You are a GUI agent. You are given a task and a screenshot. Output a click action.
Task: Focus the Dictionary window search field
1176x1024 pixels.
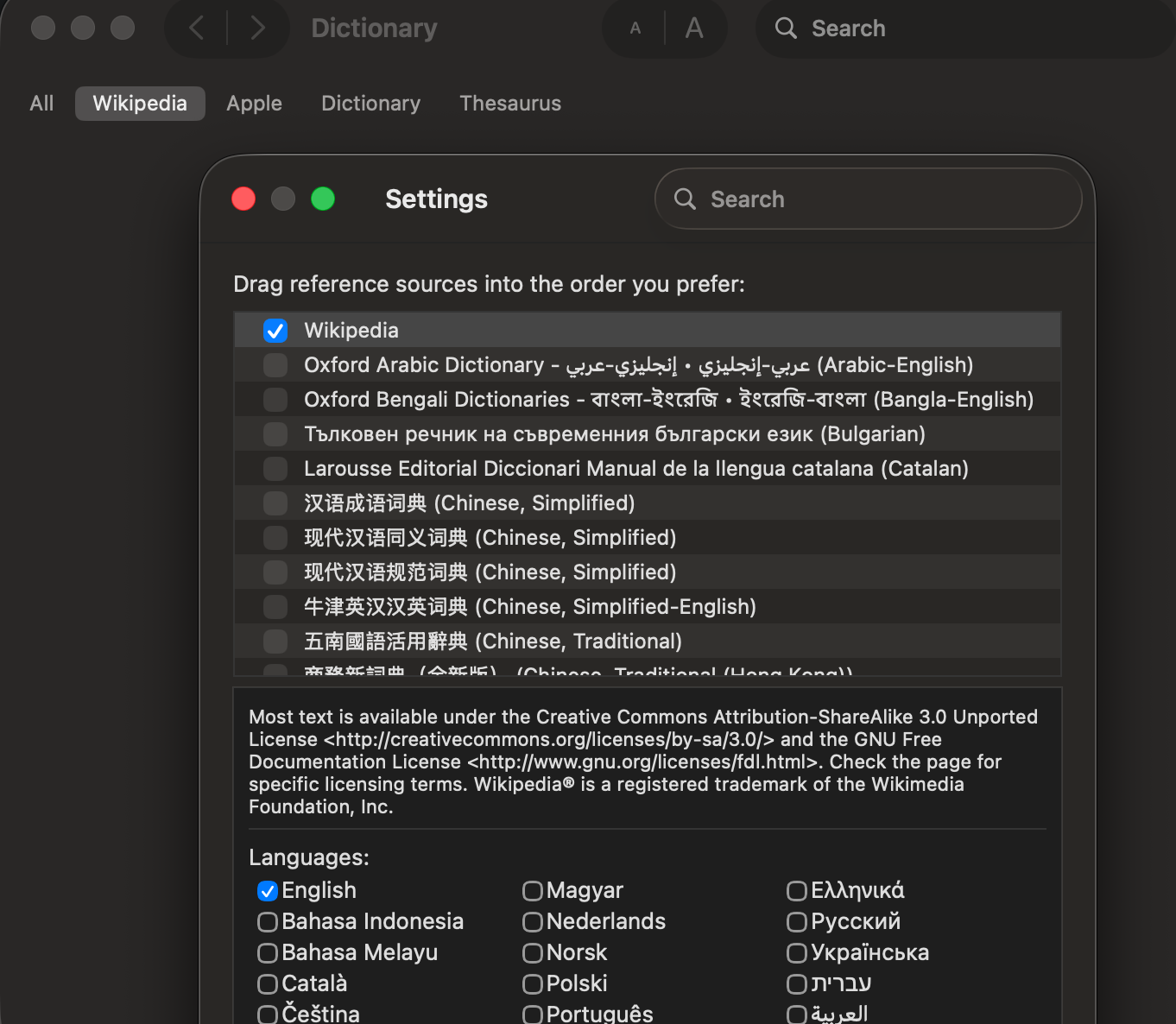click(965, 28)
